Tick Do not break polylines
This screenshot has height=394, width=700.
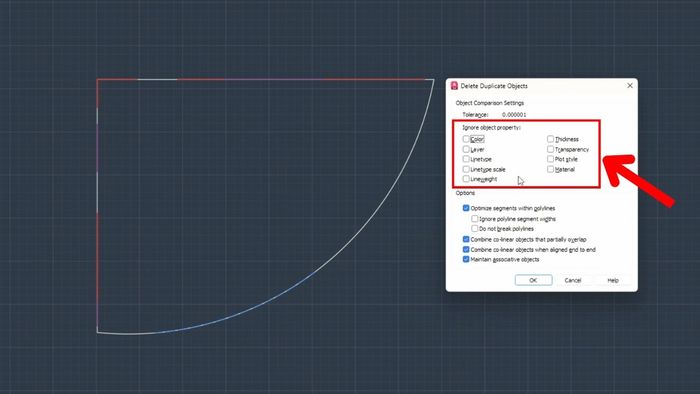(475, 228)
